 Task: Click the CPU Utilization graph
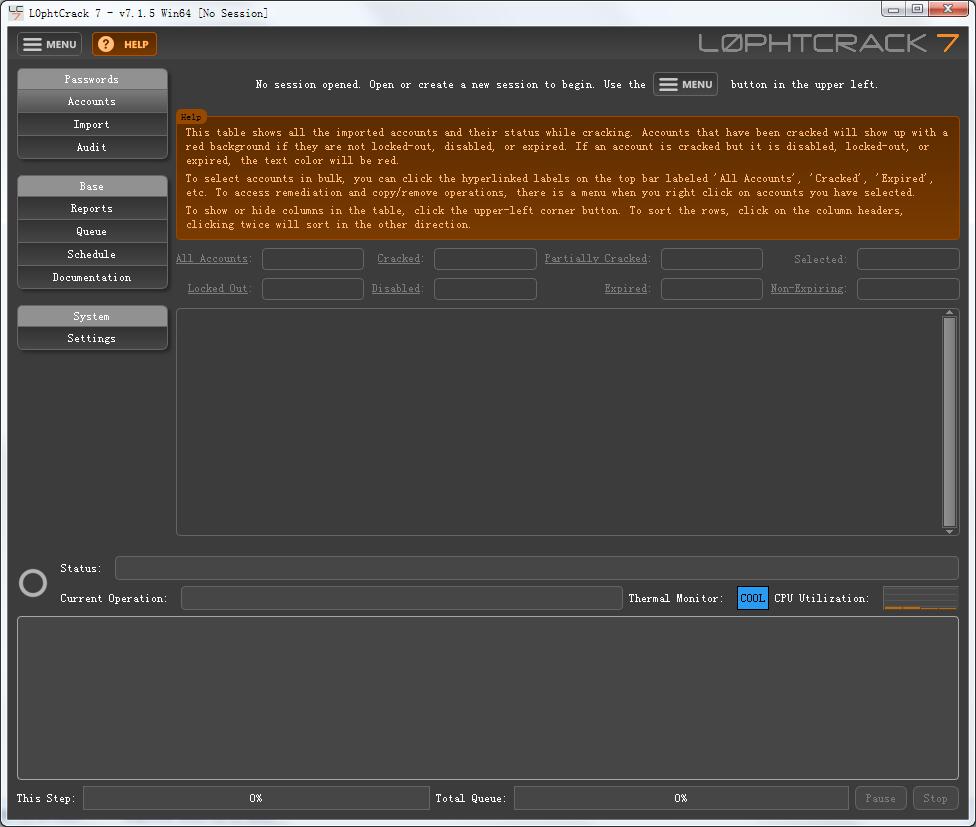tap(920, 598)
